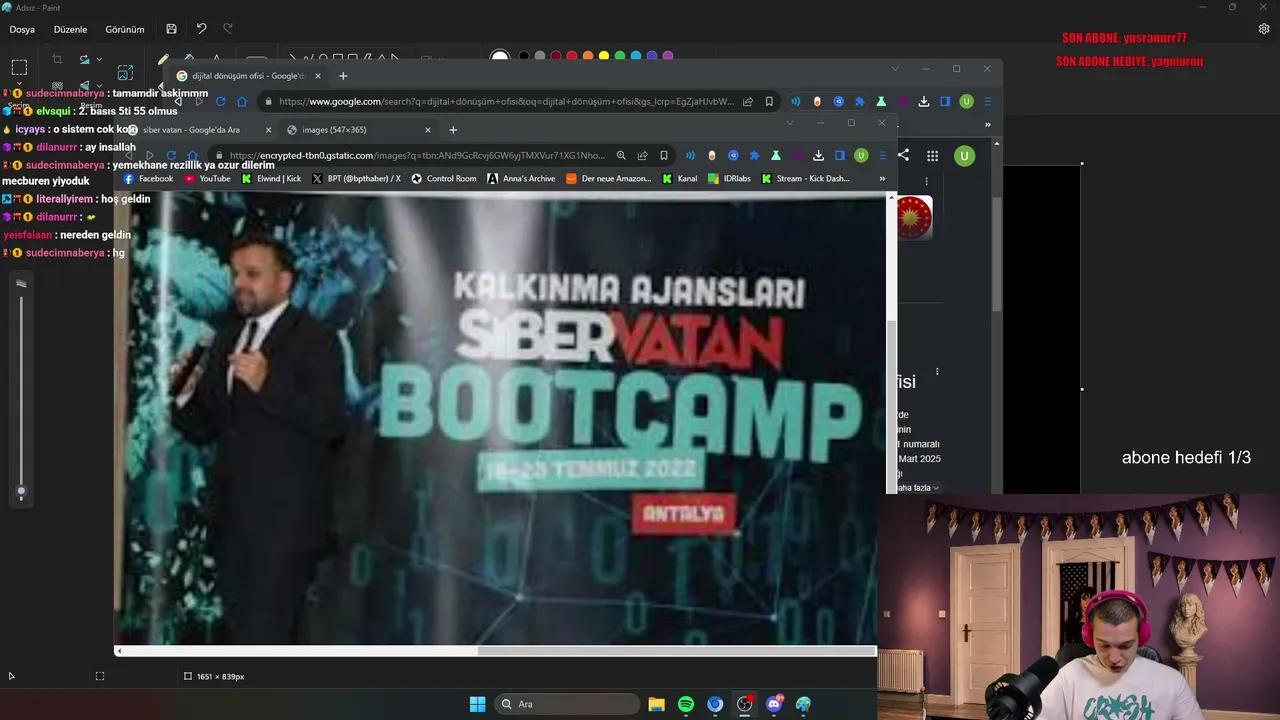This screenshot has height=720, width=1280.
Task: Go home in the back Google browser window
Action: click(x=242, y=101)
